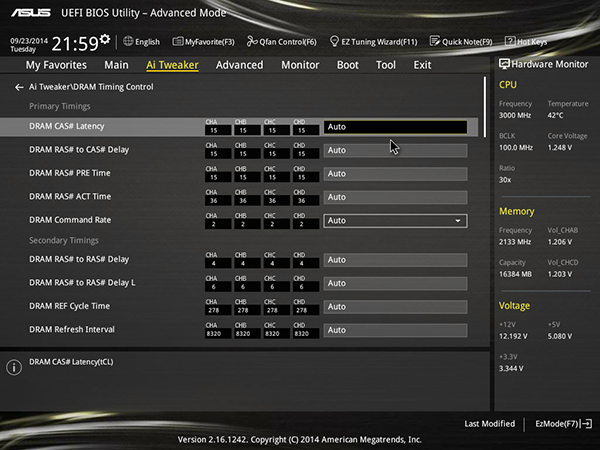600x450 pixels.
Task: Click the globe language icon
Action: tap(128, 41)
